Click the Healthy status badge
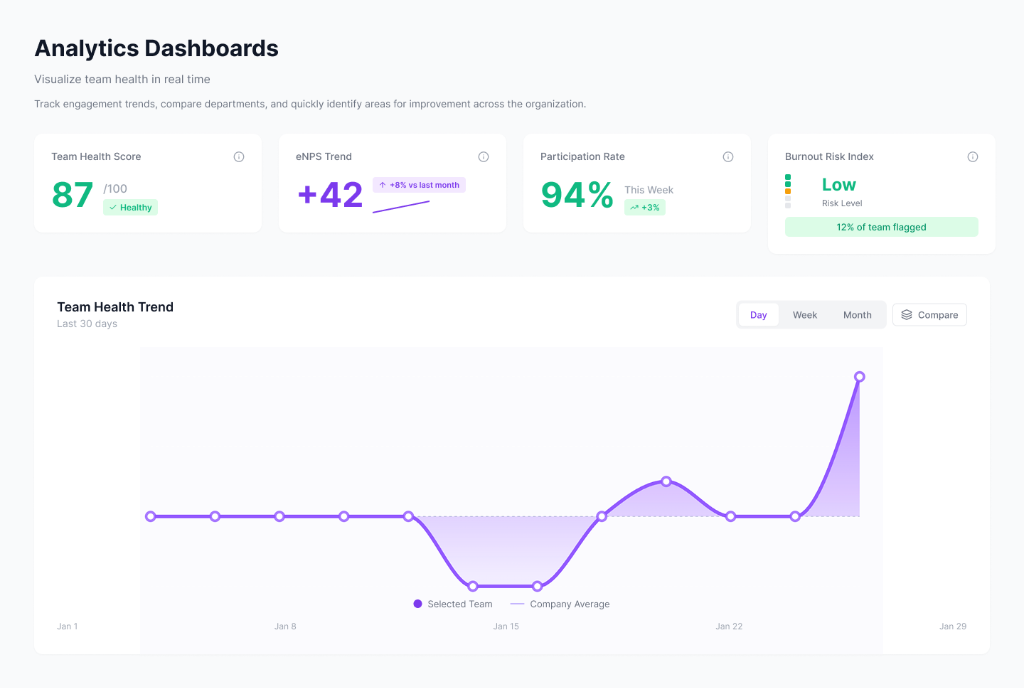Image resolution: width=1024 pixels, height=688 pixels. click(x=130, y=207)
